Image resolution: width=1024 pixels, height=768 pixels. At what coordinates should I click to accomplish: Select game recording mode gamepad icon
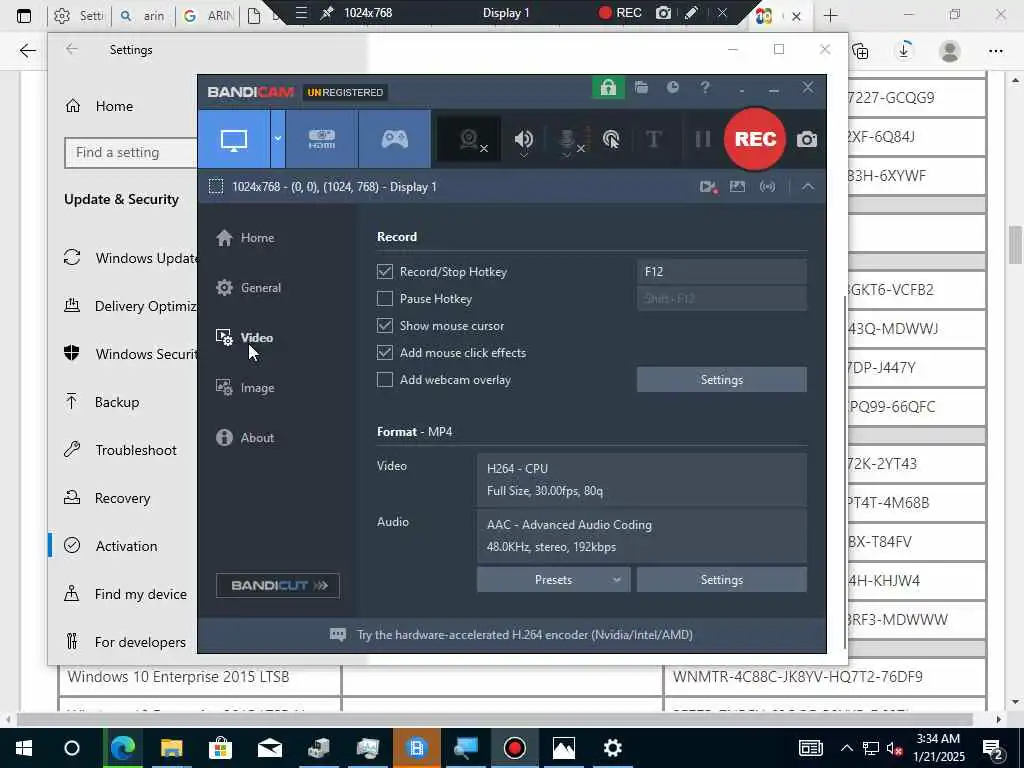[x=394, y=139]
